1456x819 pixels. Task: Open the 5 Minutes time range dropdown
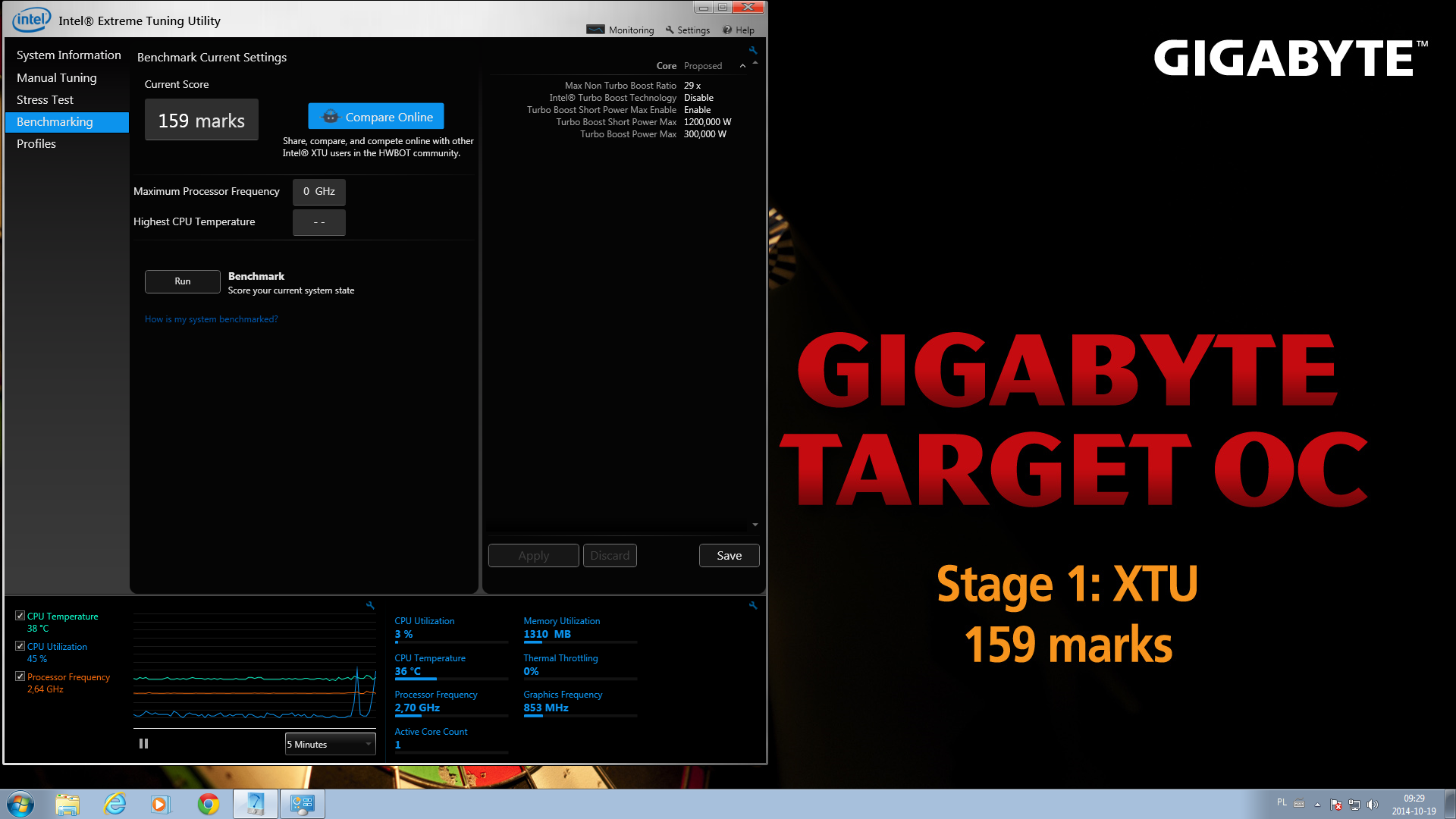[330, 744]
